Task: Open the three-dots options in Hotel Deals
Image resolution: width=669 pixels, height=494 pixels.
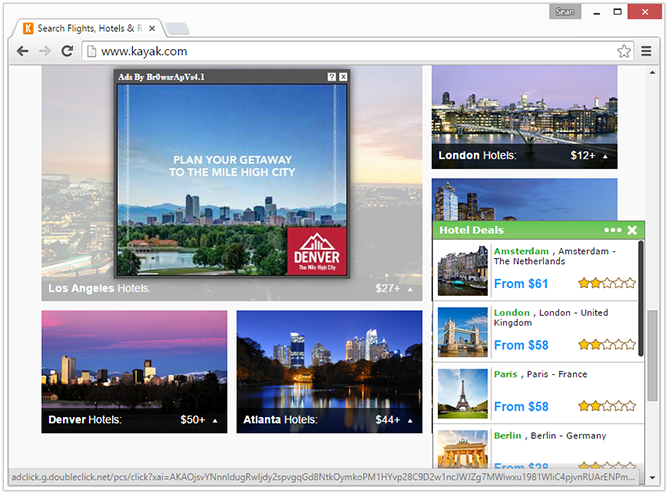Action: pyautogui.click(x=612, y=230)
